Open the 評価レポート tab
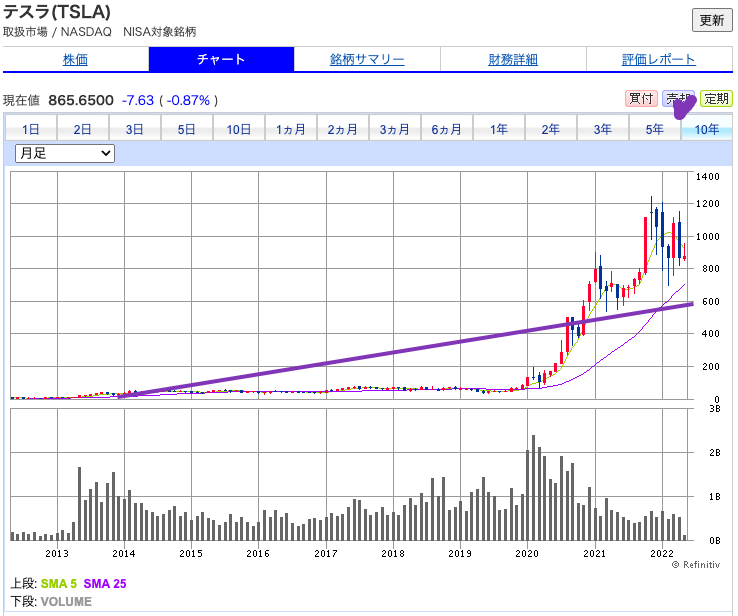Image resolution: width=738 pixels, height=616 pixels. click(659, 60)
